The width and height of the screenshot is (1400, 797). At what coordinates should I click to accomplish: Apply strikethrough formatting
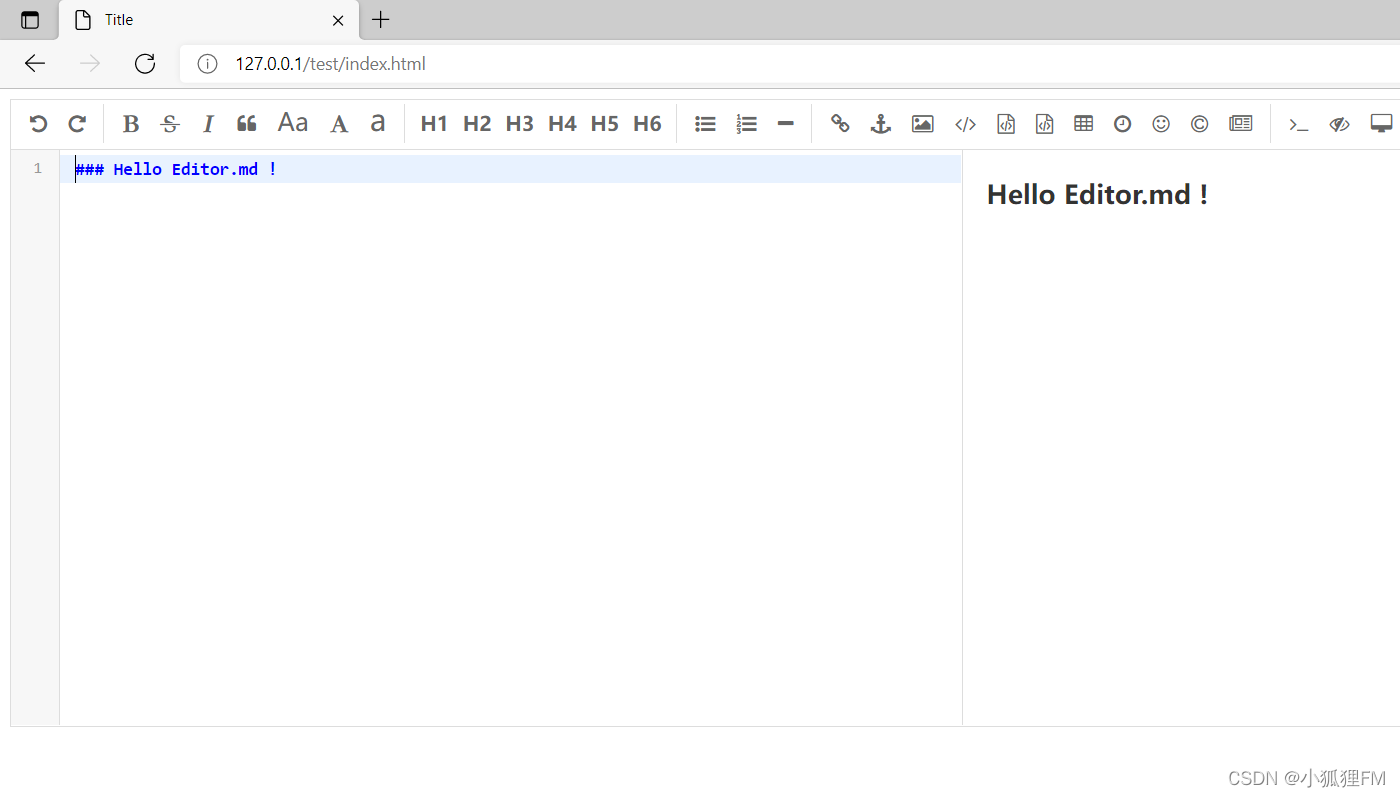pos(170,124)
